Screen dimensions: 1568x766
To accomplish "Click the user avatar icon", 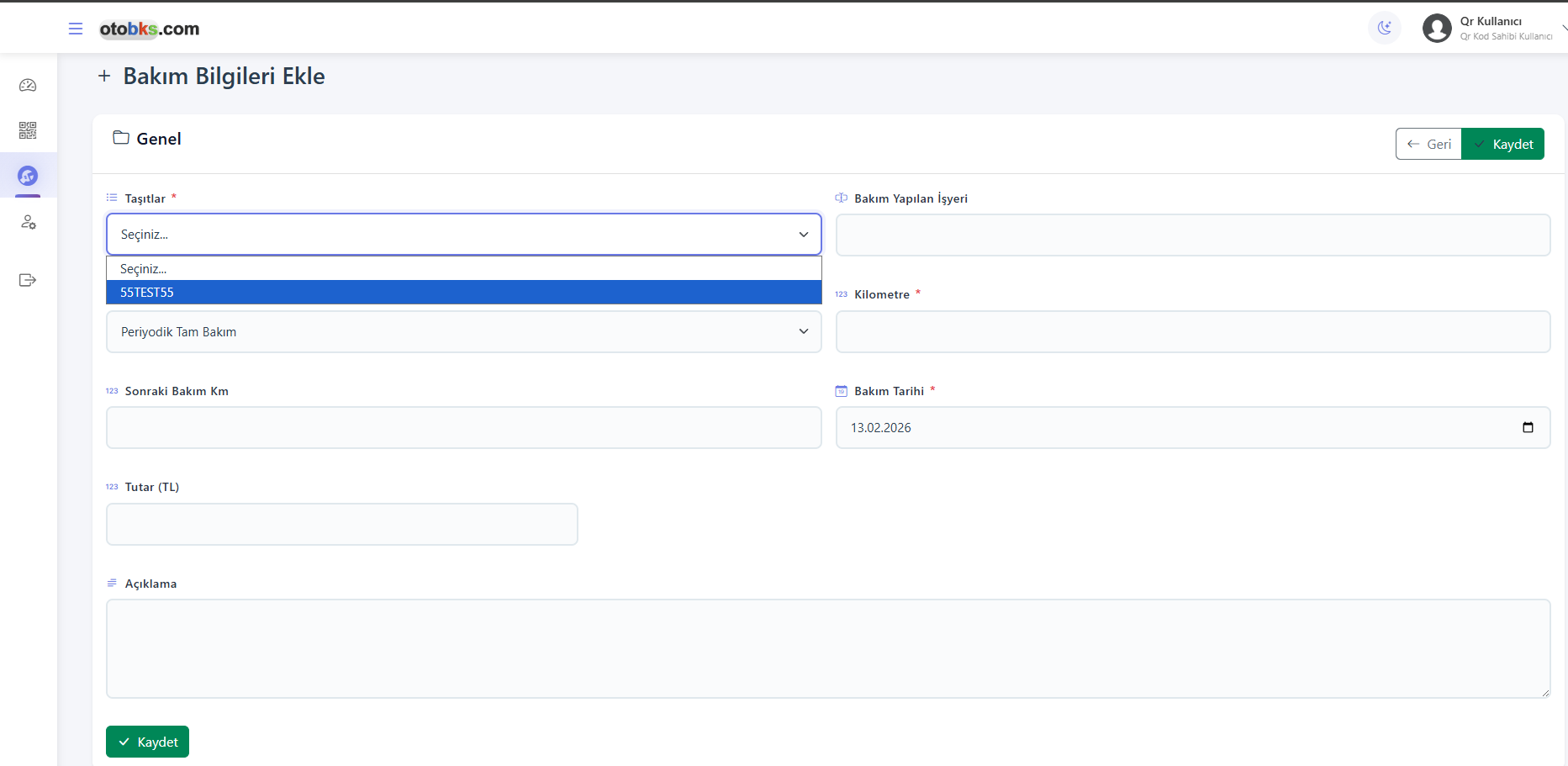I will [x=1436, y=29].
